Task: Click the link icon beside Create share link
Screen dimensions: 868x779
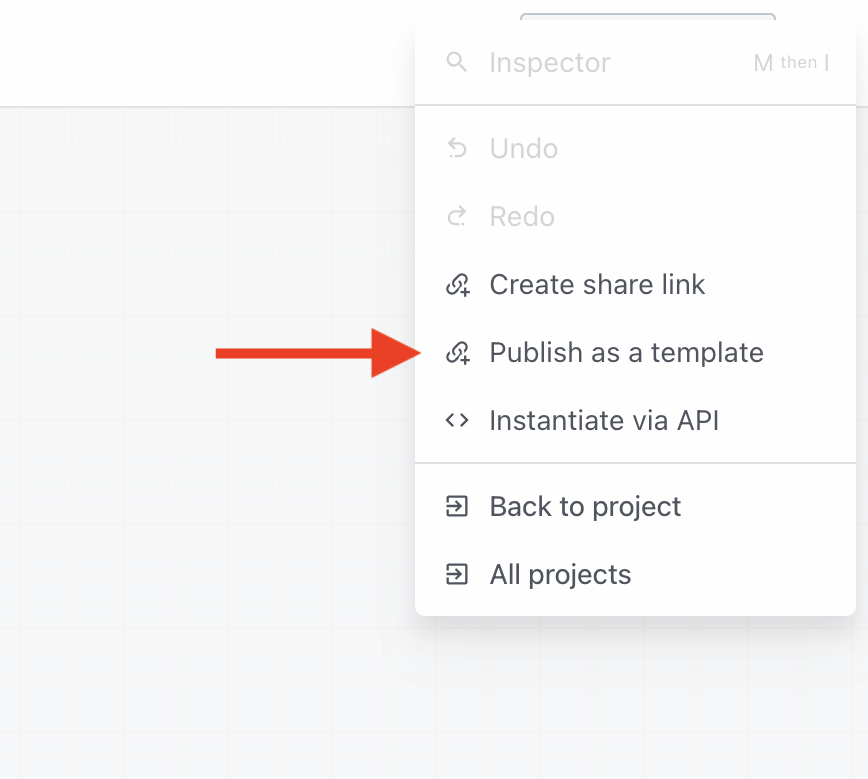Action: pos(457,284)
